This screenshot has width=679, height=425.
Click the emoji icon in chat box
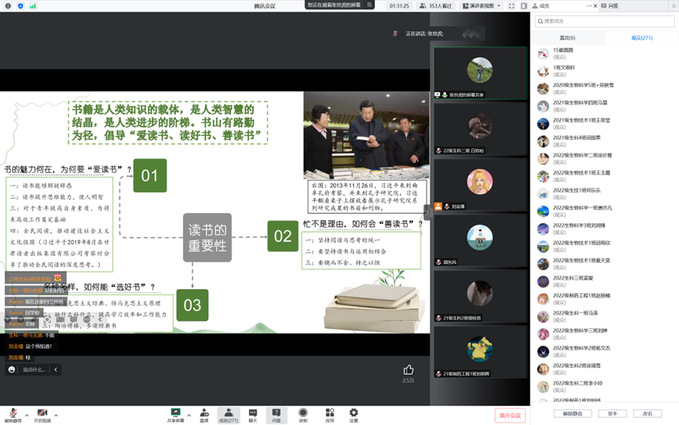(11, 369)
